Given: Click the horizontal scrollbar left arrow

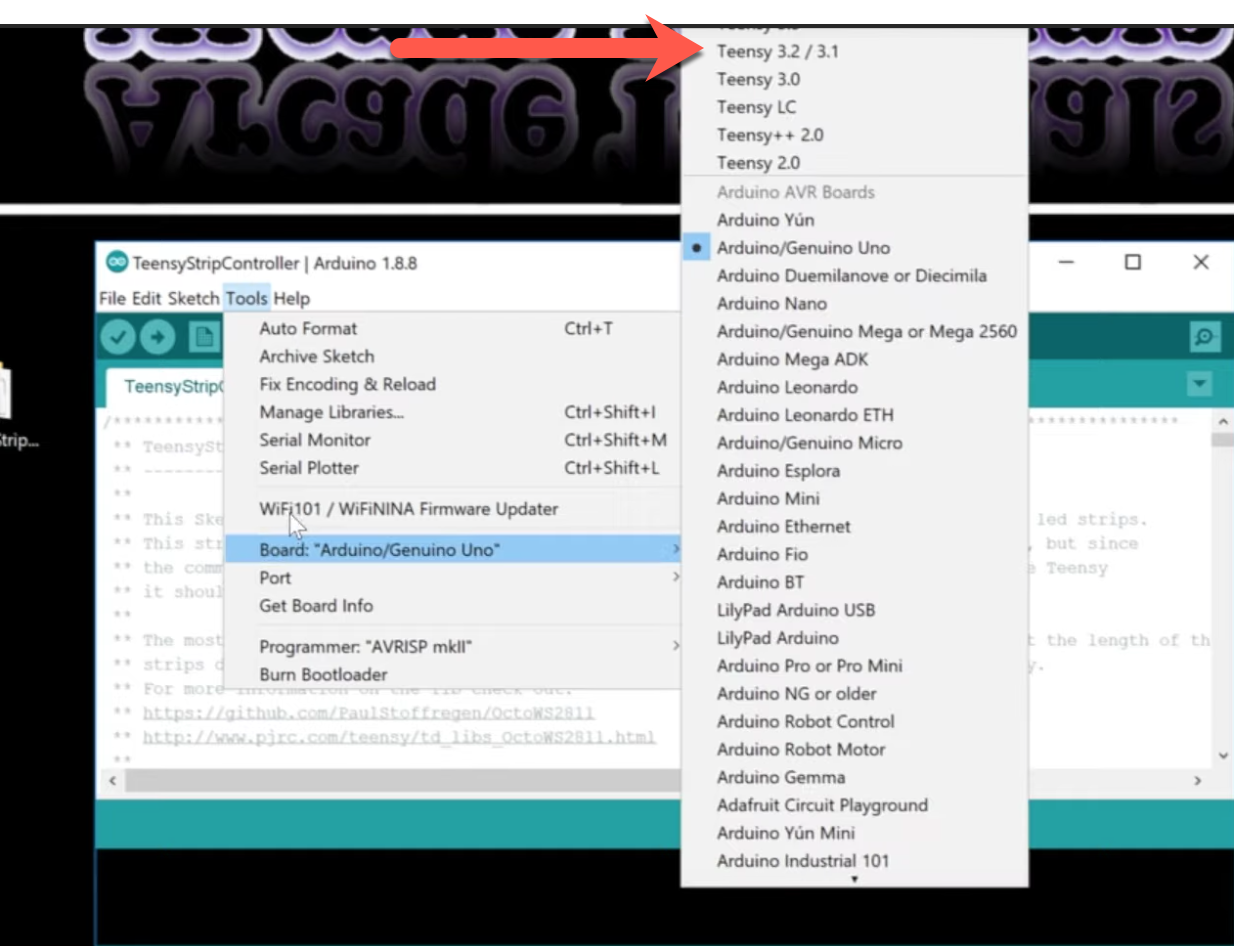Looking at the screenshot, I should 112,781.
